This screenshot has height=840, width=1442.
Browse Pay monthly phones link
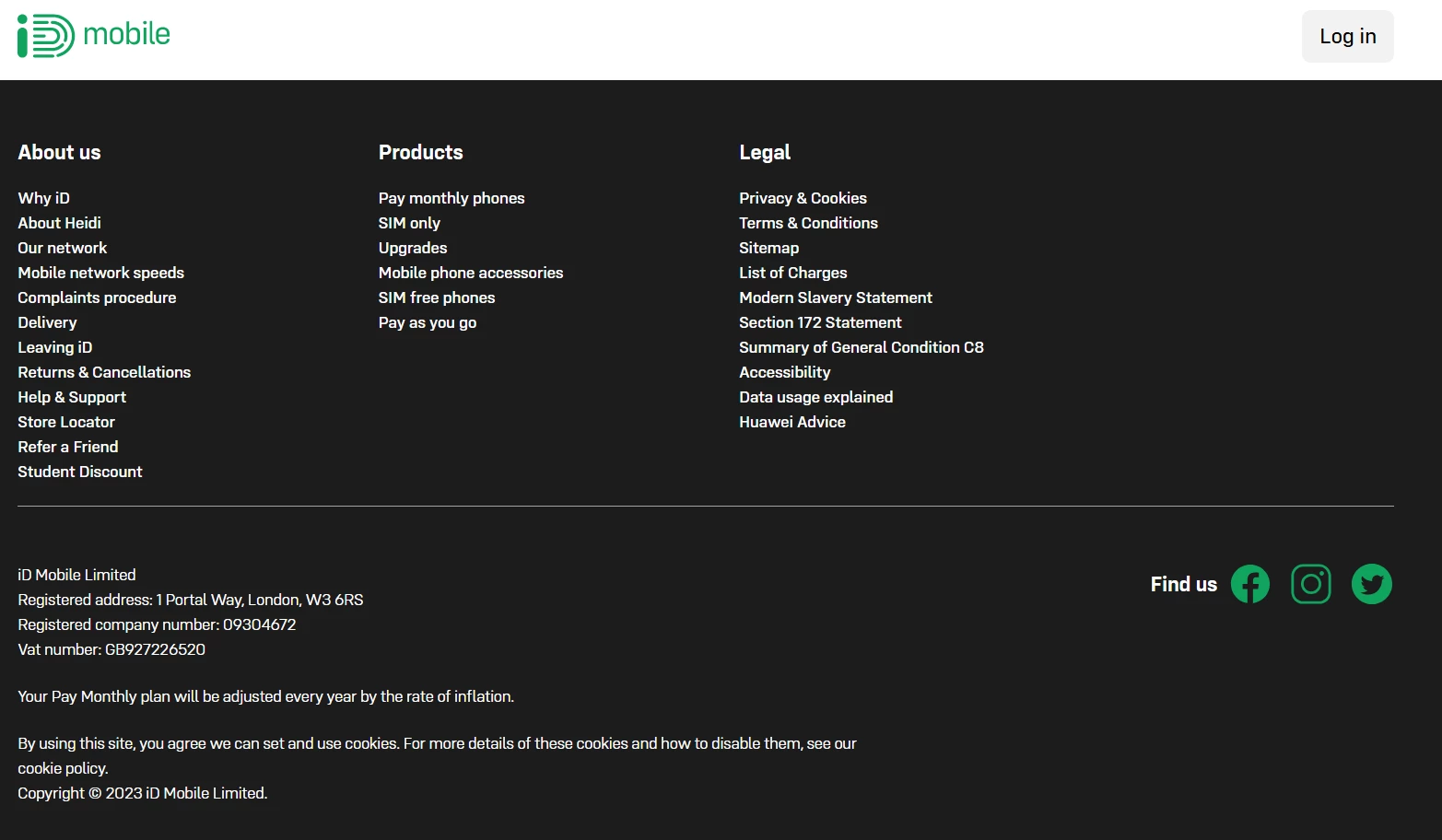pyautogui.click(x=451, y=198)
